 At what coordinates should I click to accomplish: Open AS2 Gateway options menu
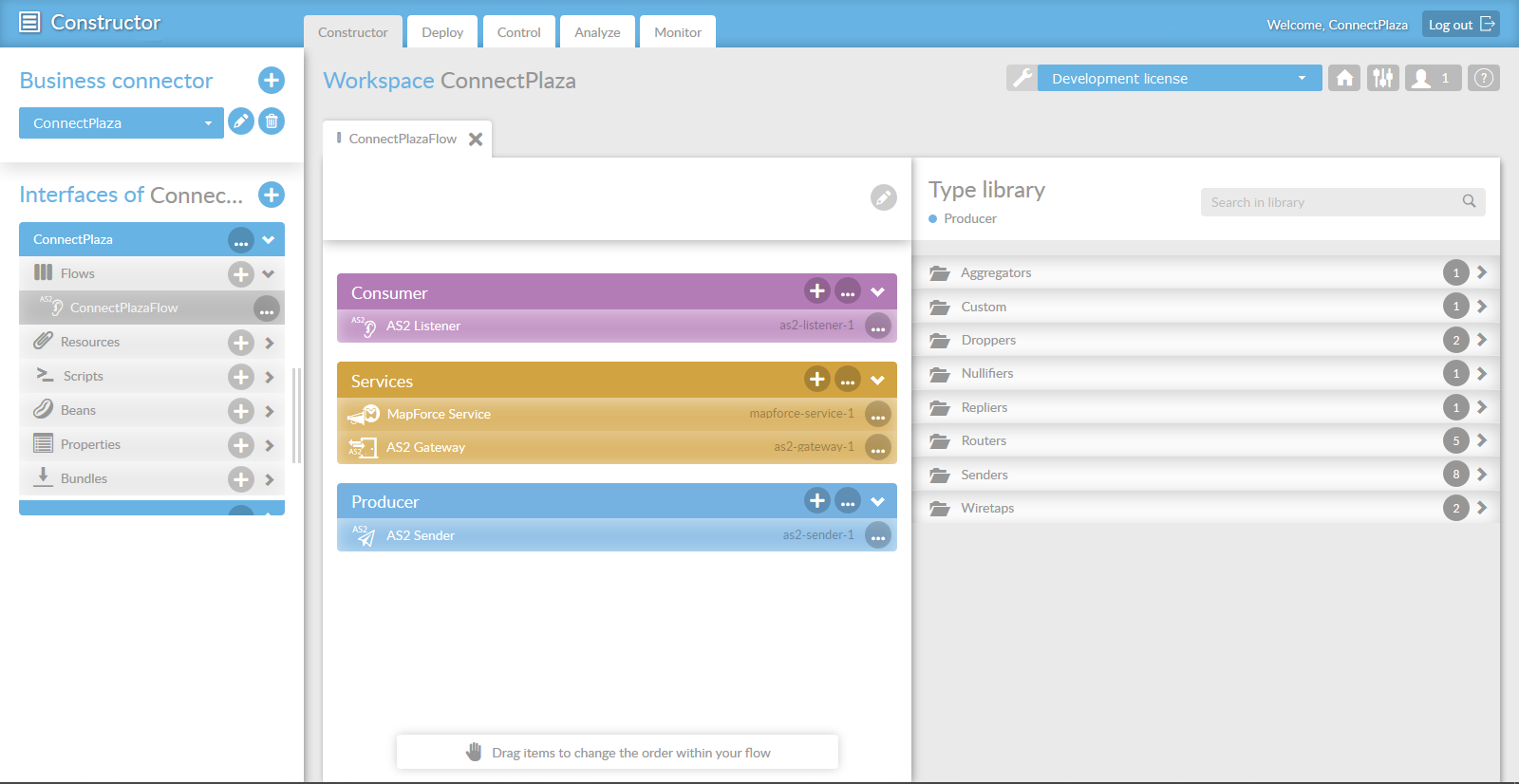point(878,447)
